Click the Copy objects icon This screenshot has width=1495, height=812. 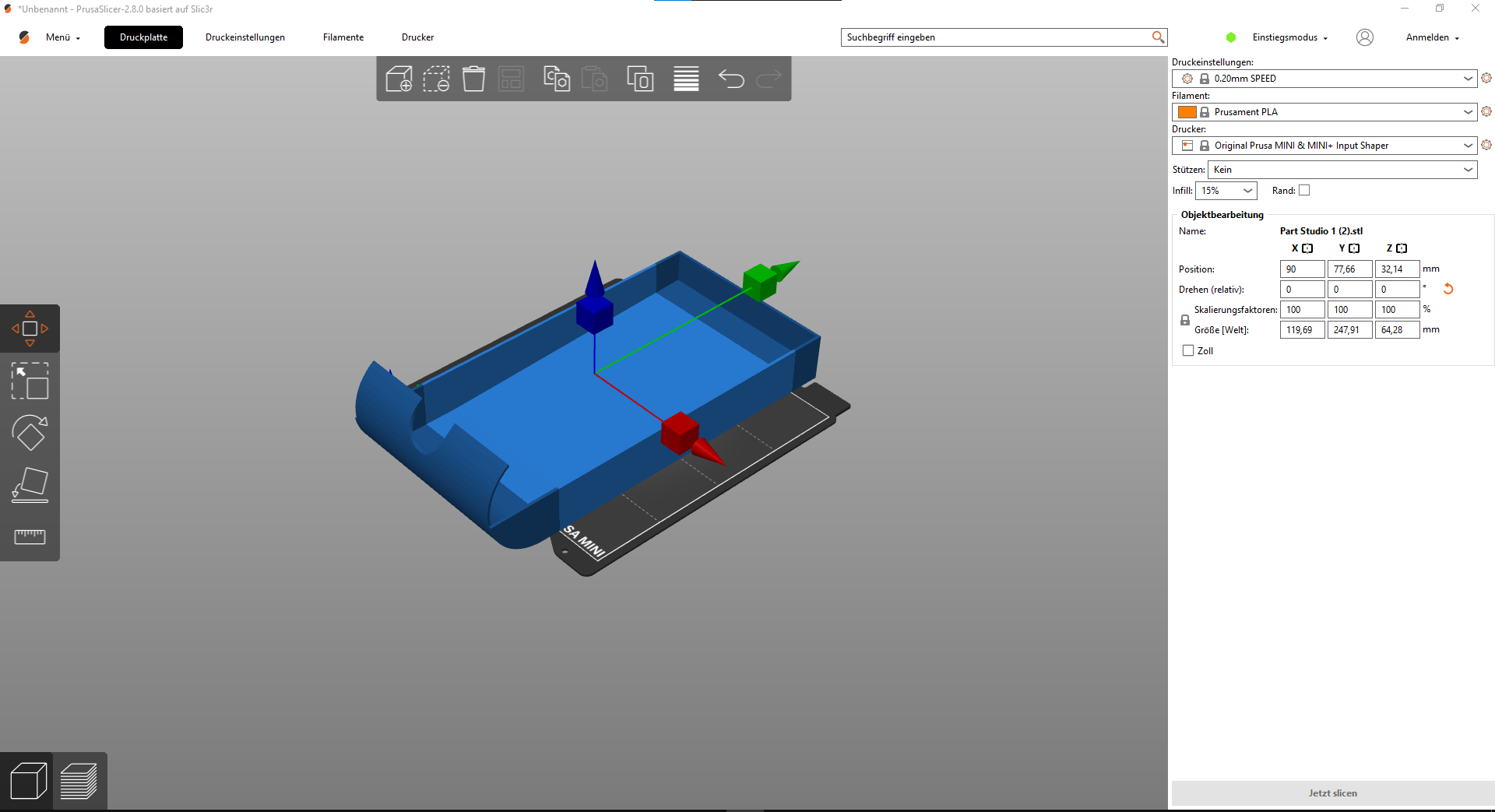click(557, 79)
